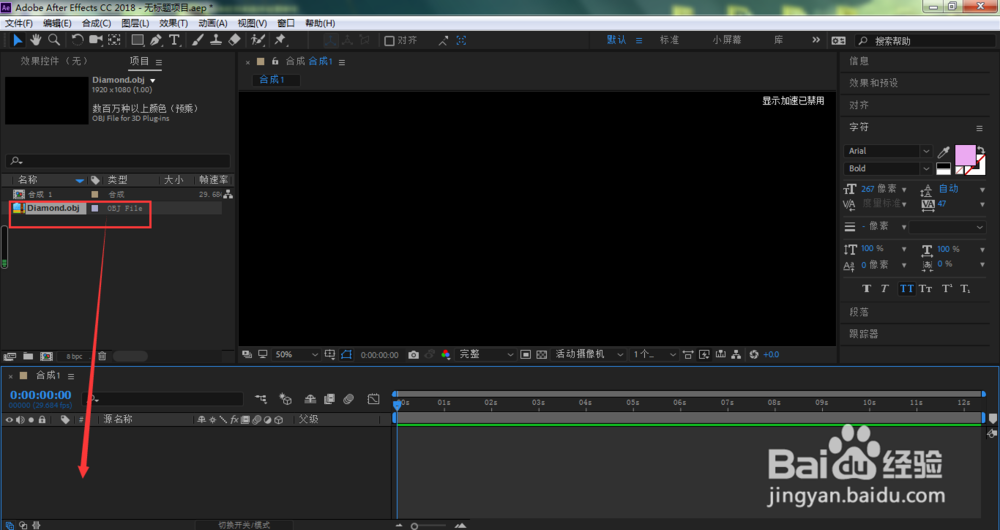Click the snapshot camera icon in viewer
The height and width of the screenshot is (530, 1000).
coord(413,355)
